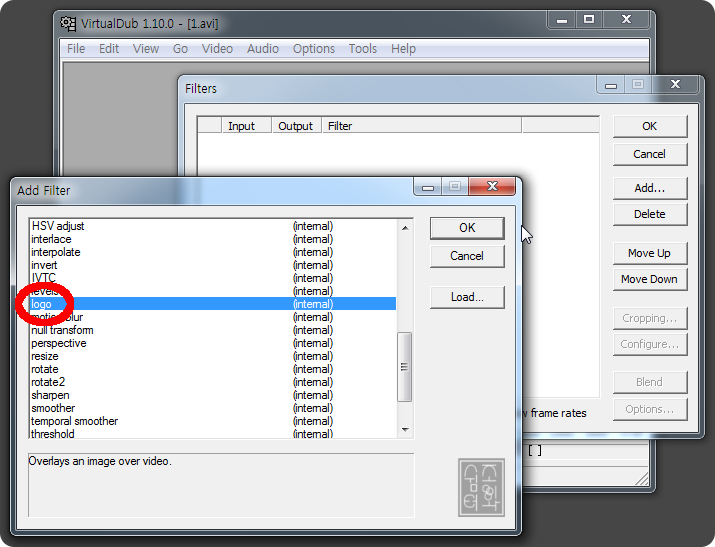715x547 pixels.
Task: Select the invert filter
Action: [x=213, y=265]
